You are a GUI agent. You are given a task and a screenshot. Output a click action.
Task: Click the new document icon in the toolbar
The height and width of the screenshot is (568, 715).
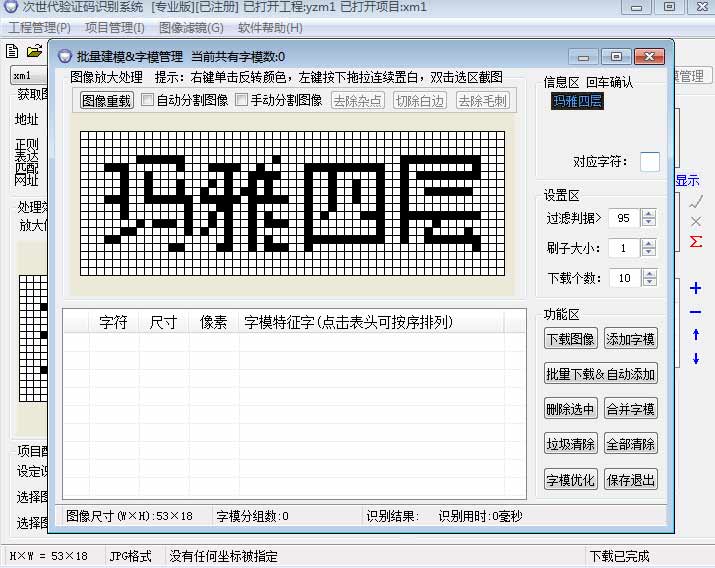pyautogui.click(x=12, y=51)
